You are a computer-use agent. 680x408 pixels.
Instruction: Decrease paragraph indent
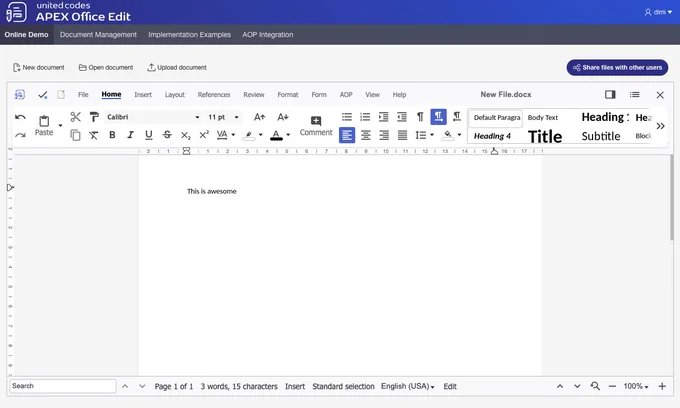tap(402, 117)
